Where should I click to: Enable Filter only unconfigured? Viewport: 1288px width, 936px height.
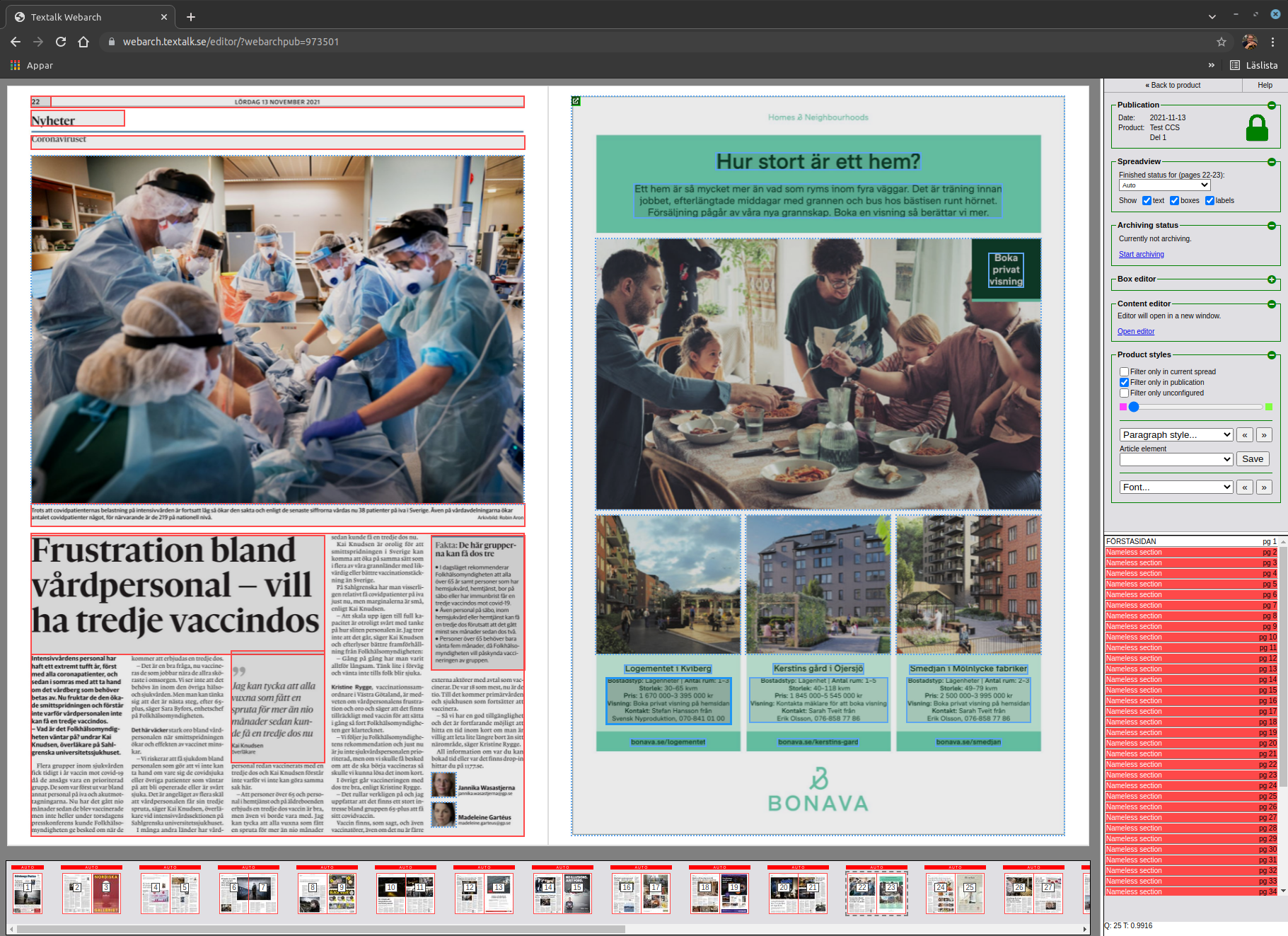tap(1124, 393)
